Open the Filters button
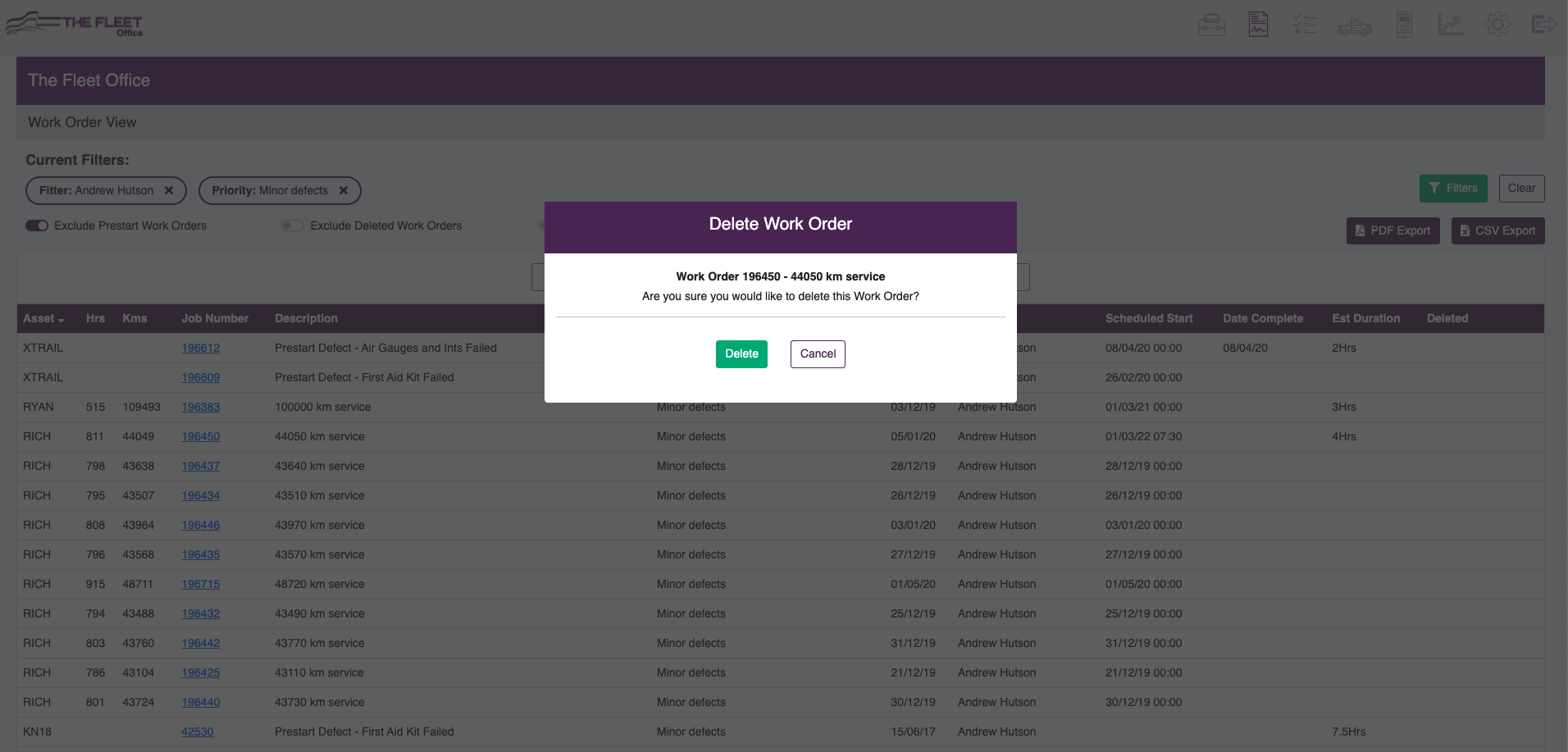 (x=1453, y=189)
